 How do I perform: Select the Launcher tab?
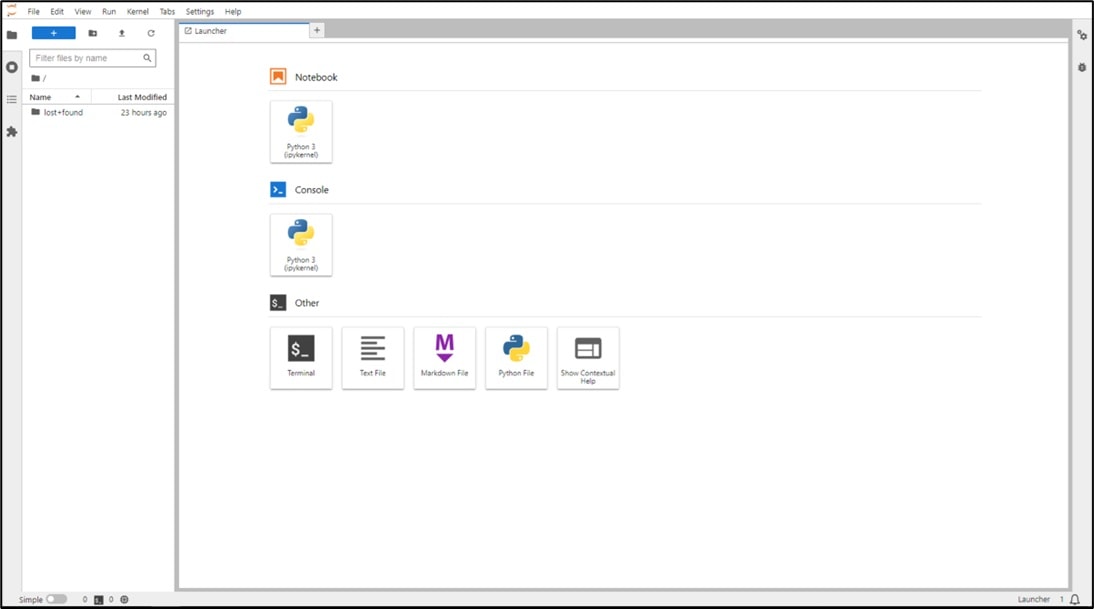pyautogui.click(x=243, y=31)
